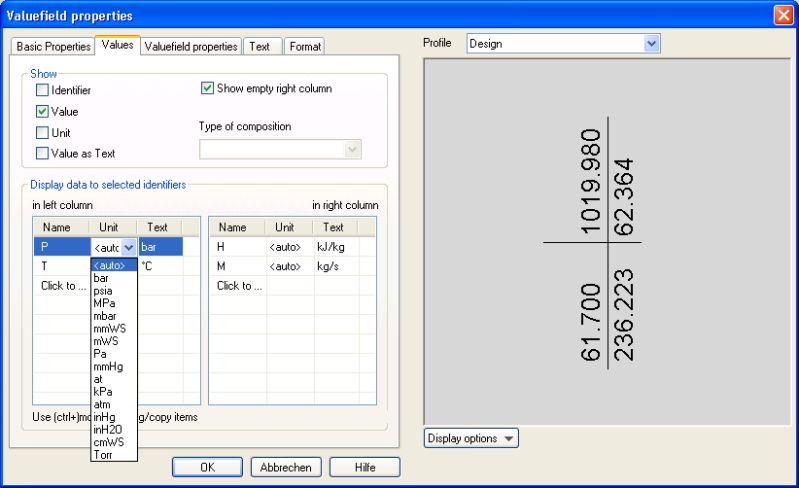This screenshot has height=488, width=799.
Task: Click 'Click to ...' in right column table
Action: pos(238,286)
